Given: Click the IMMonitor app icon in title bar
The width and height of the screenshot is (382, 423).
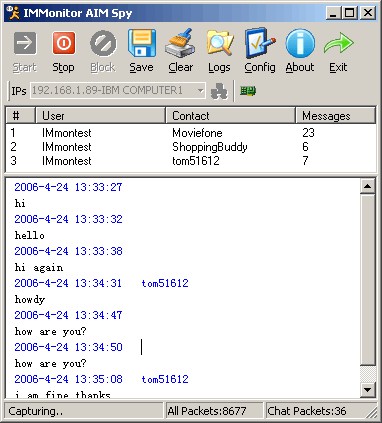Looking at the screenshot, I should 13,13.
